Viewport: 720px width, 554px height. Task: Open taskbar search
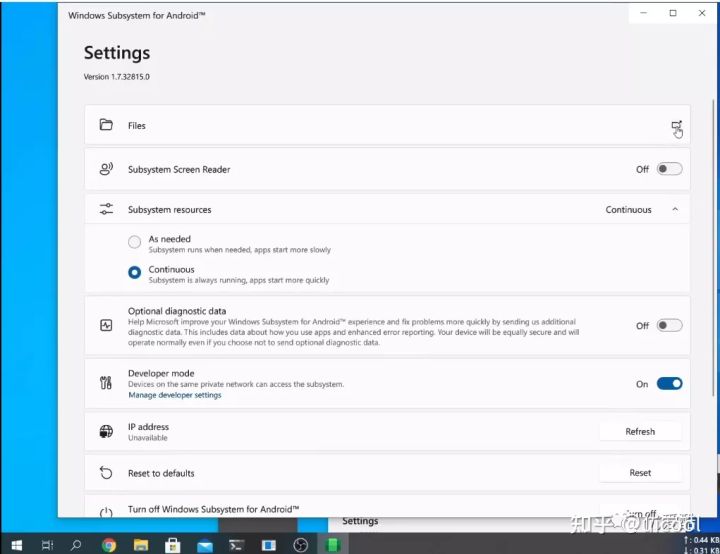76,545
